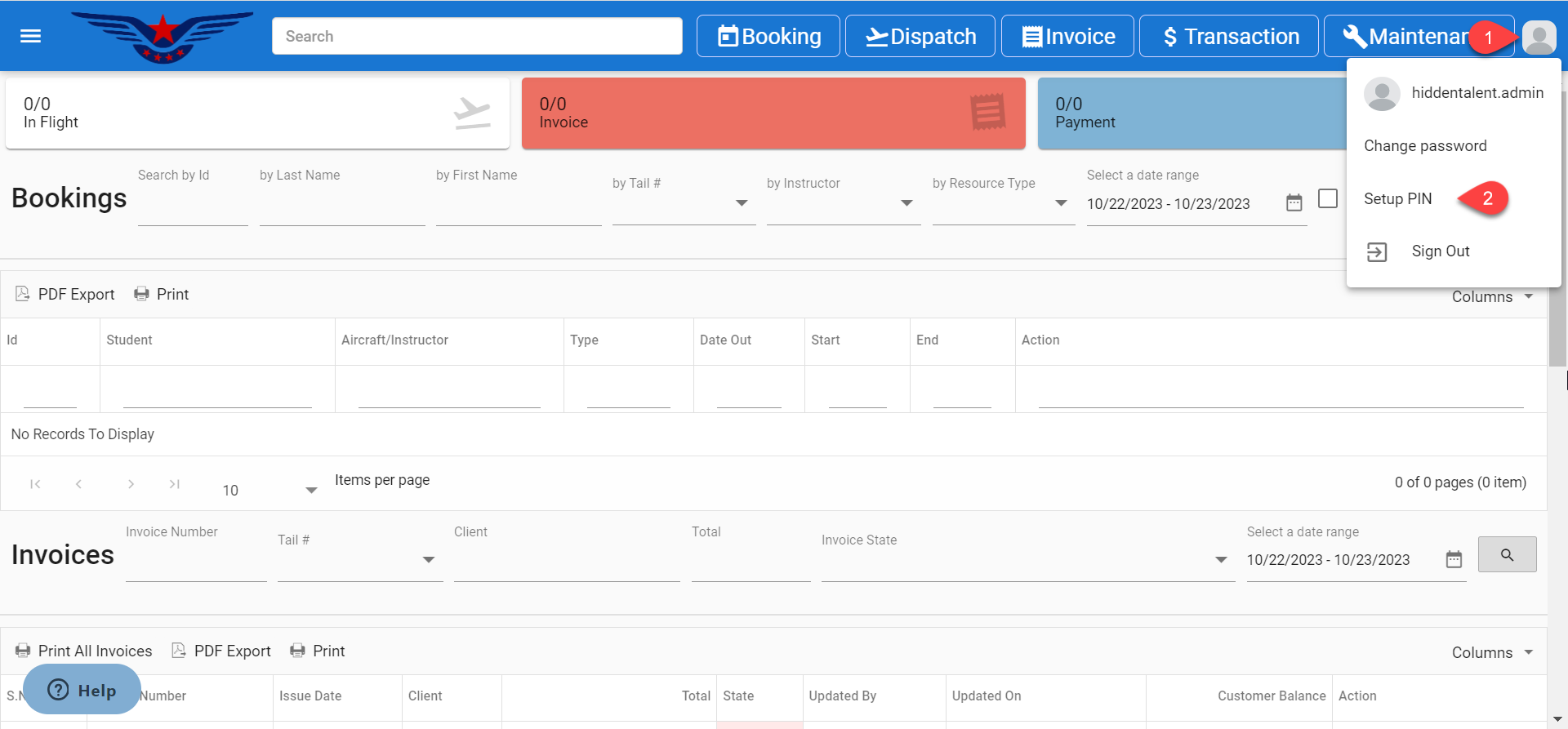The height and width of the screenshot is (729, 1568).
Task: Jump to last page of bookings
Action: [174, 484]
